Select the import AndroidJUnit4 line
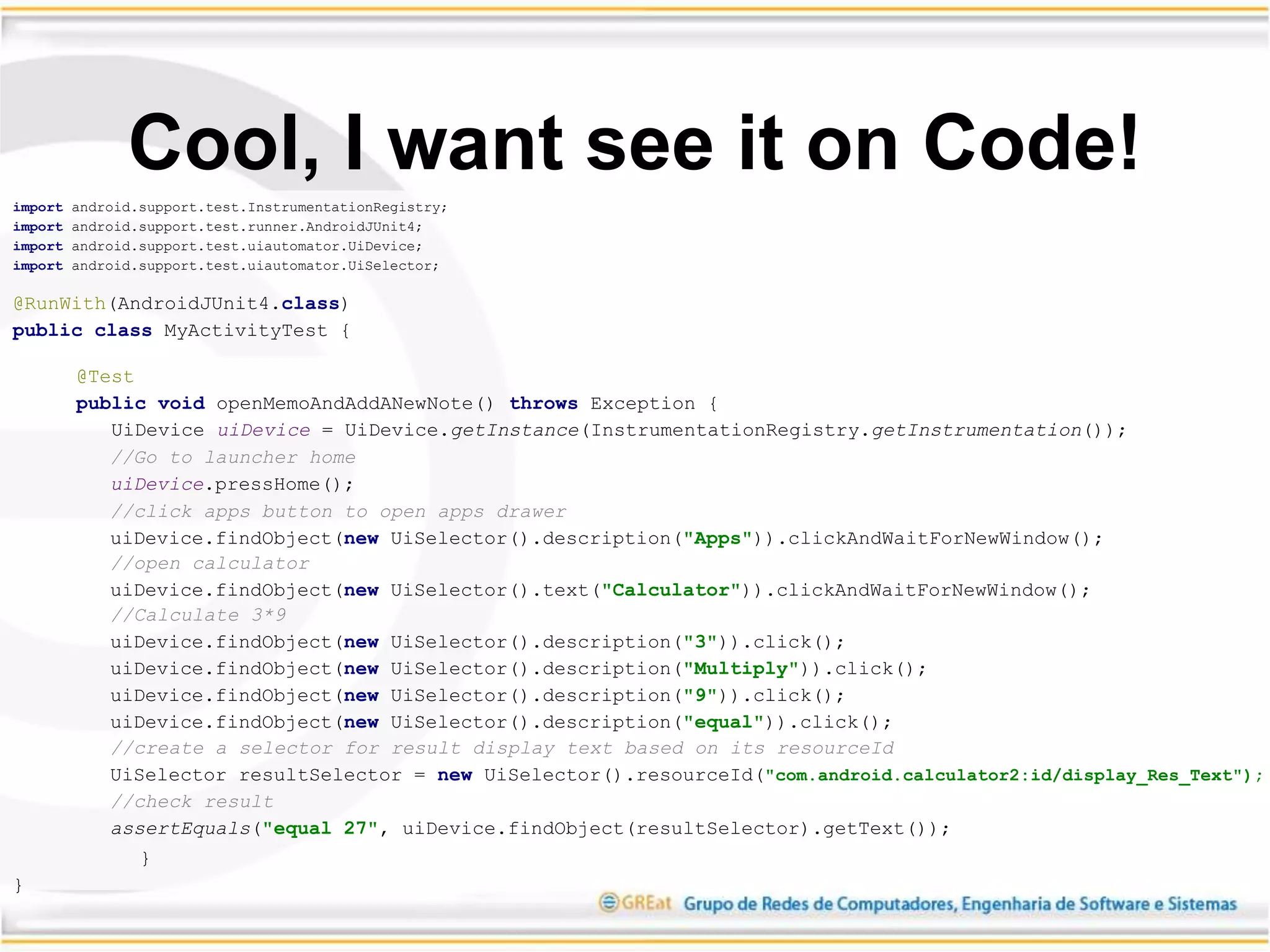The width and height of the screenshot is (1270, 952). tap(218, 227)
